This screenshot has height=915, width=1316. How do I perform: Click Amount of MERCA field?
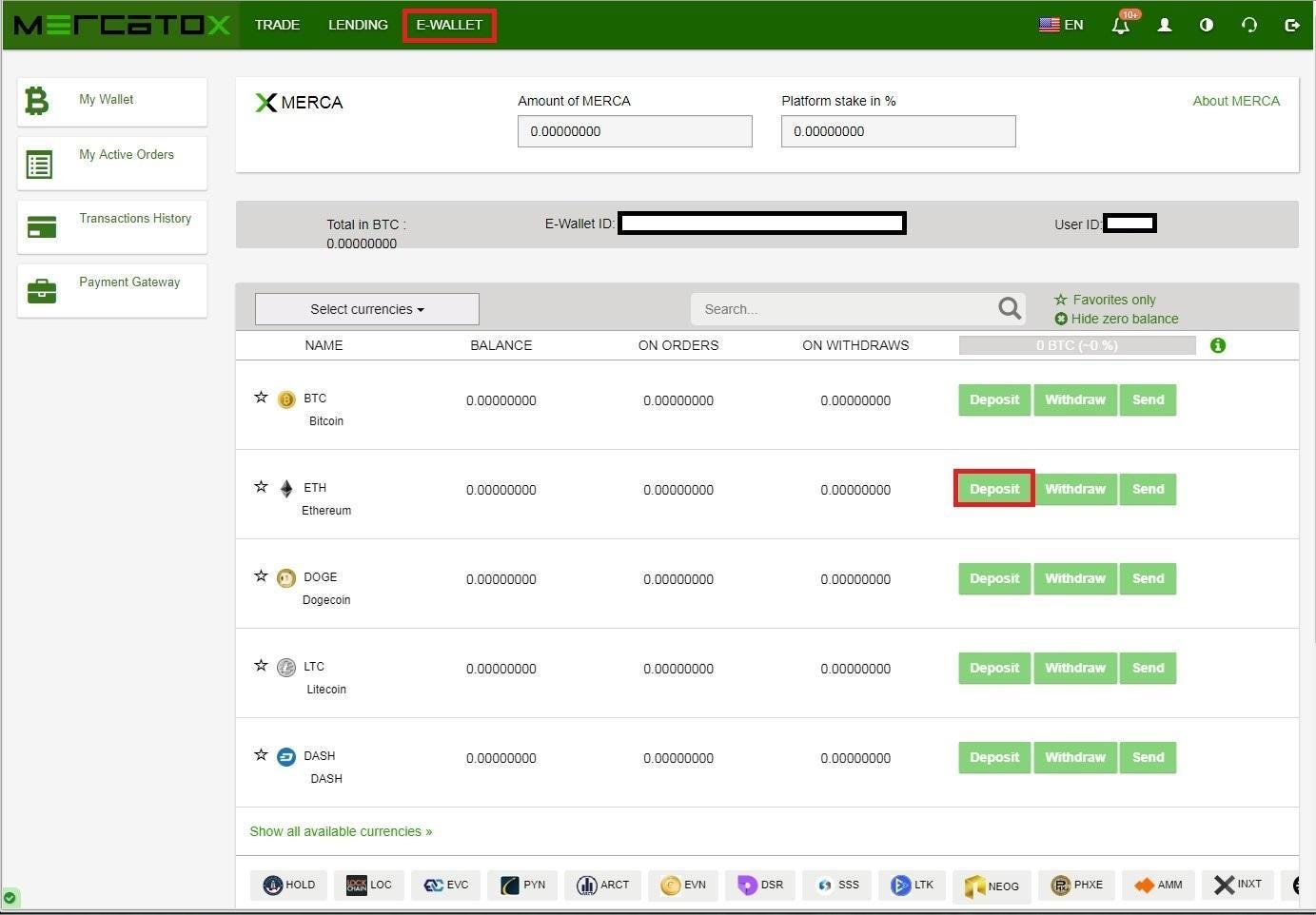tap(635, 131)
